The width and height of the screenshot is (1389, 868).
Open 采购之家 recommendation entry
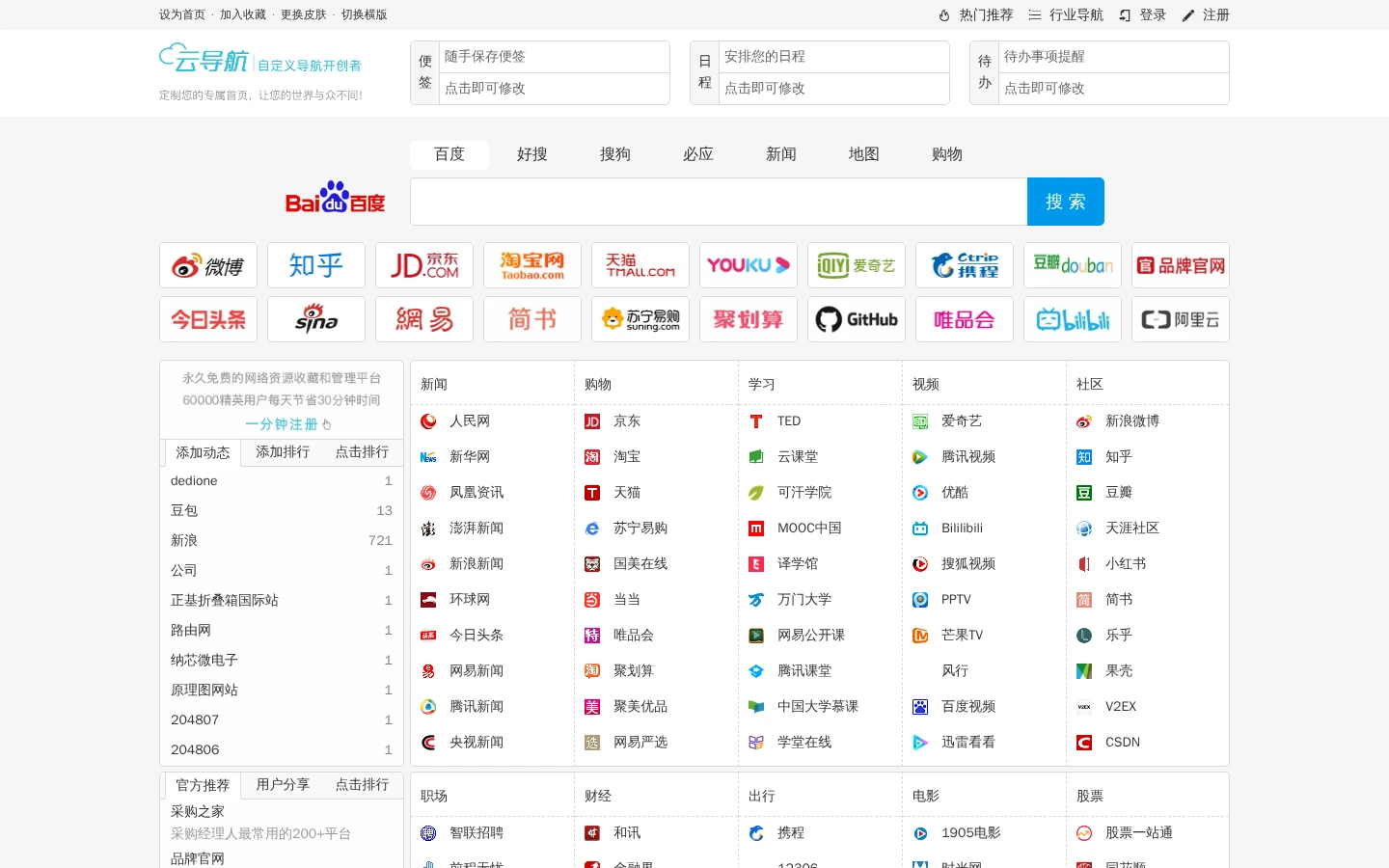coord(198,811)
